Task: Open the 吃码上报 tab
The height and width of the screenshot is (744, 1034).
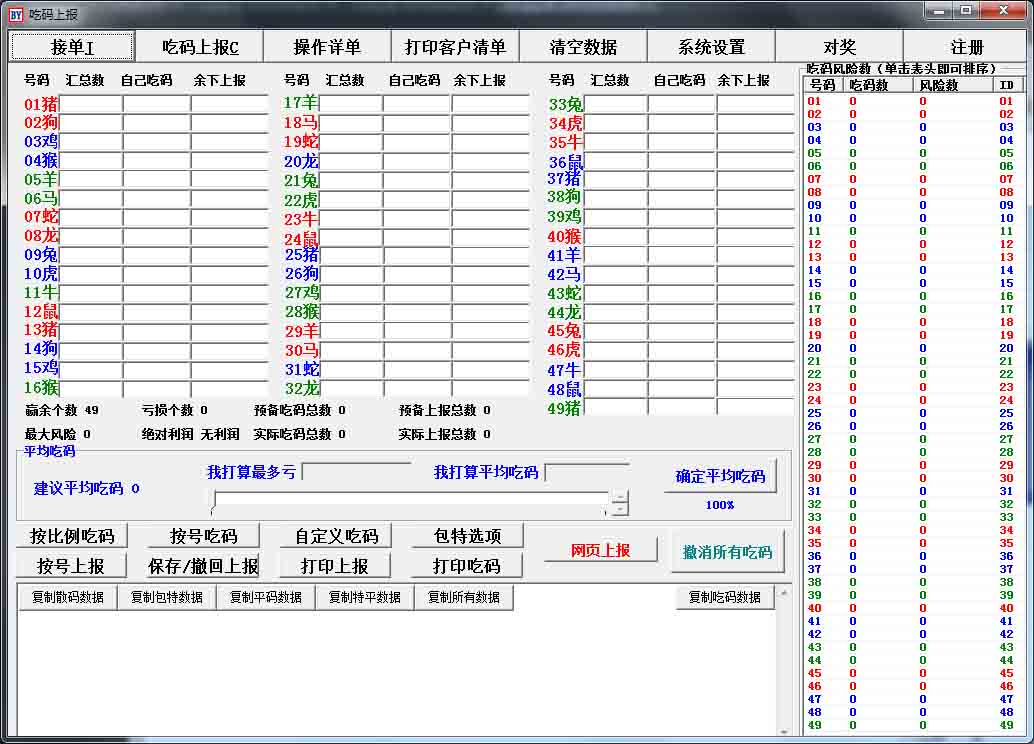Action: pyautogui.click(x=200, y=47)
